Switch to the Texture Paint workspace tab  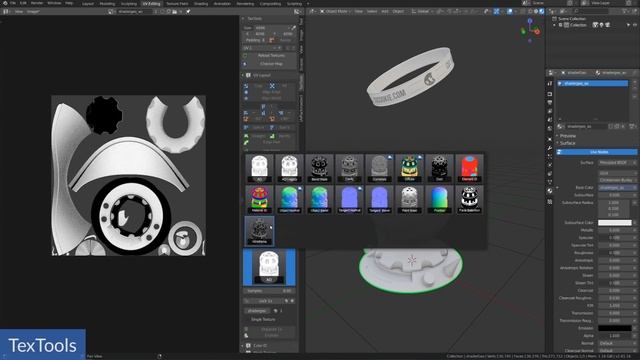[177, 3]
